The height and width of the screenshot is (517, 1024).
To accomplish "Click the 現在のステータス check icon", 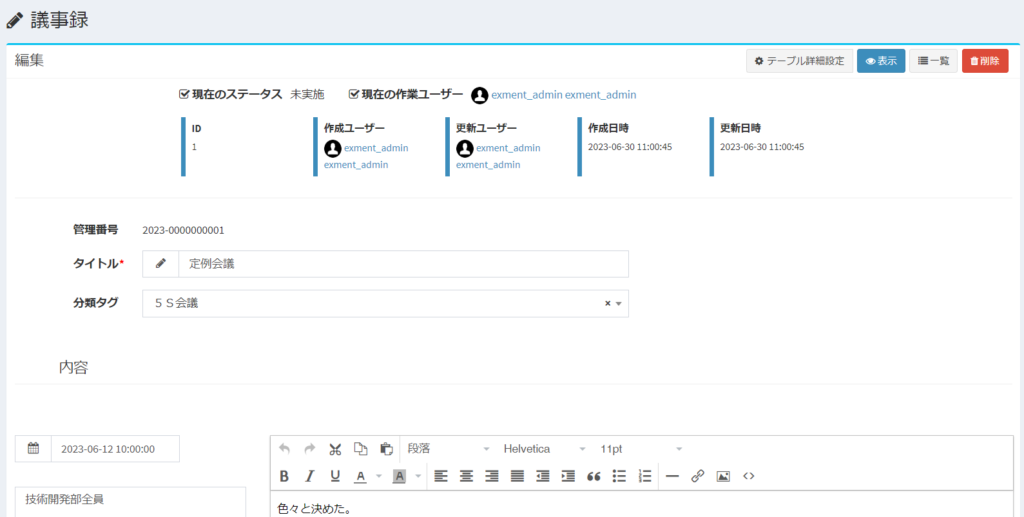I will tap(184, 94).
